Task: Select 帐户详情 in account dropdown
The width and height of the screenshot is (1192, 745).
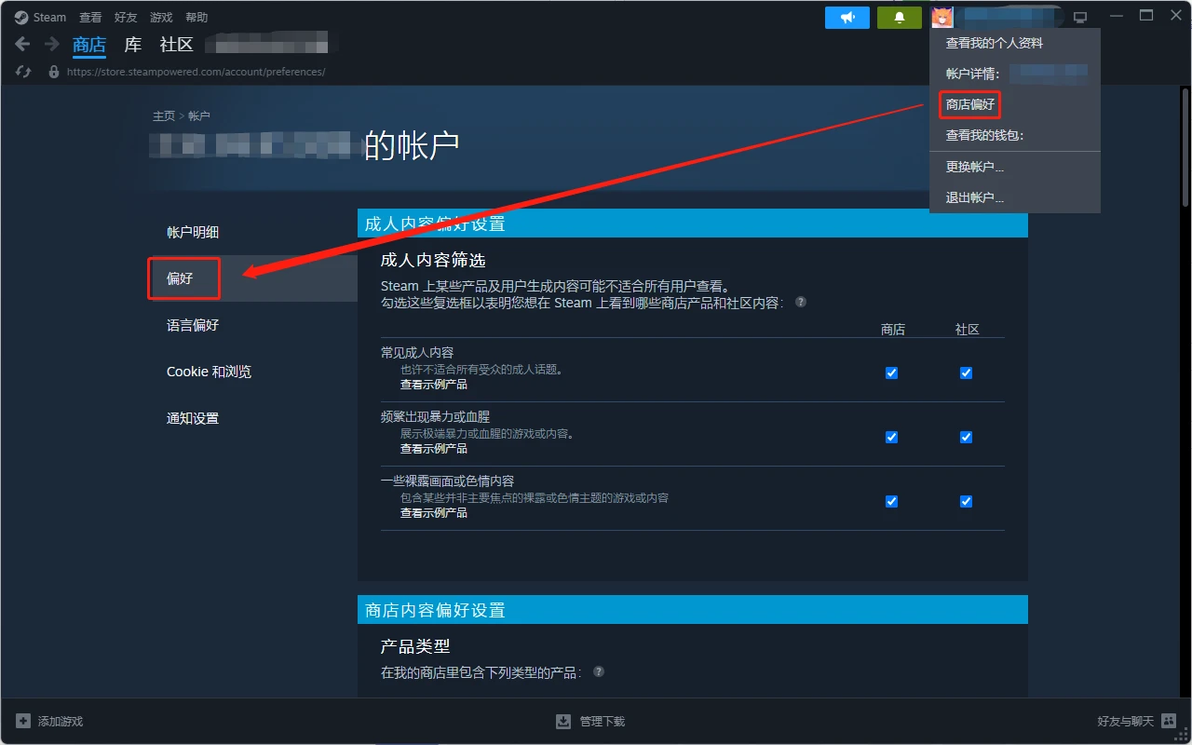Action: (1015, 74)
